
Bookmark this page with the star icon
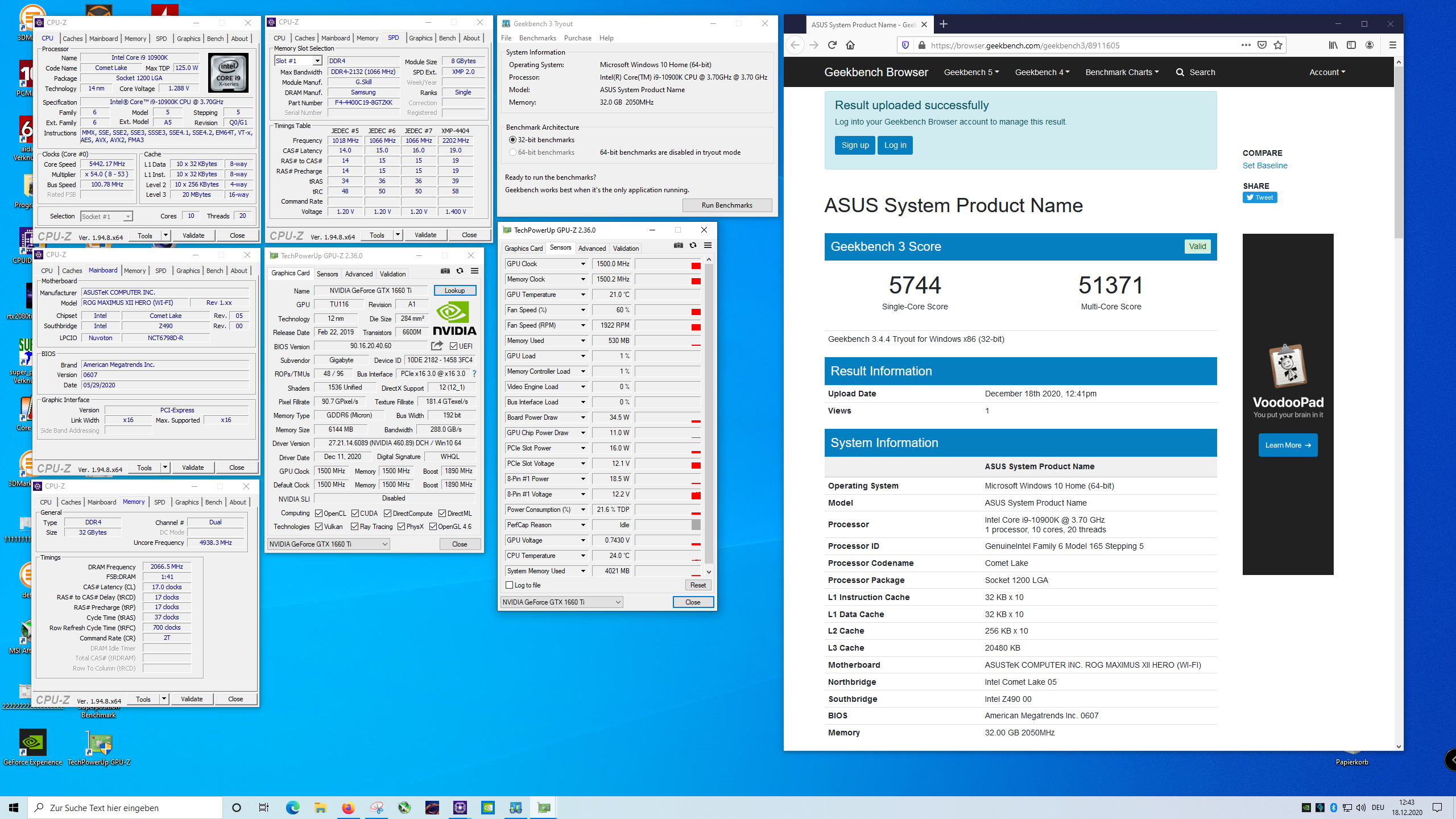[1278, 45]
